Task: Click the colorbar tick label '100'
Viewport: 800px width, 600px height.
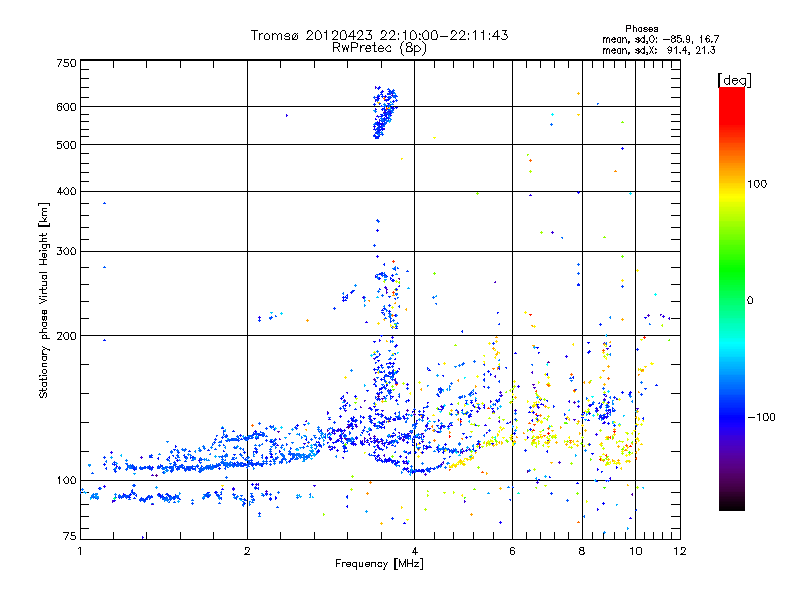Action: pos(757,184)
